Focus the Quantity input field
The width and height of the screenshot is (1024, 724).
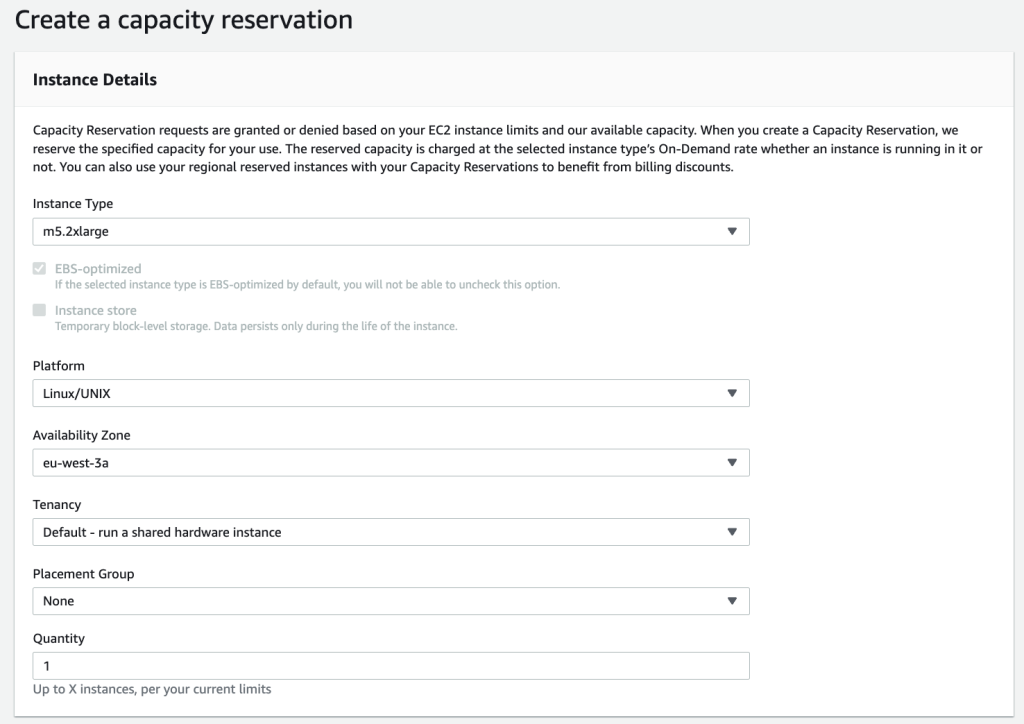[390, 666]
